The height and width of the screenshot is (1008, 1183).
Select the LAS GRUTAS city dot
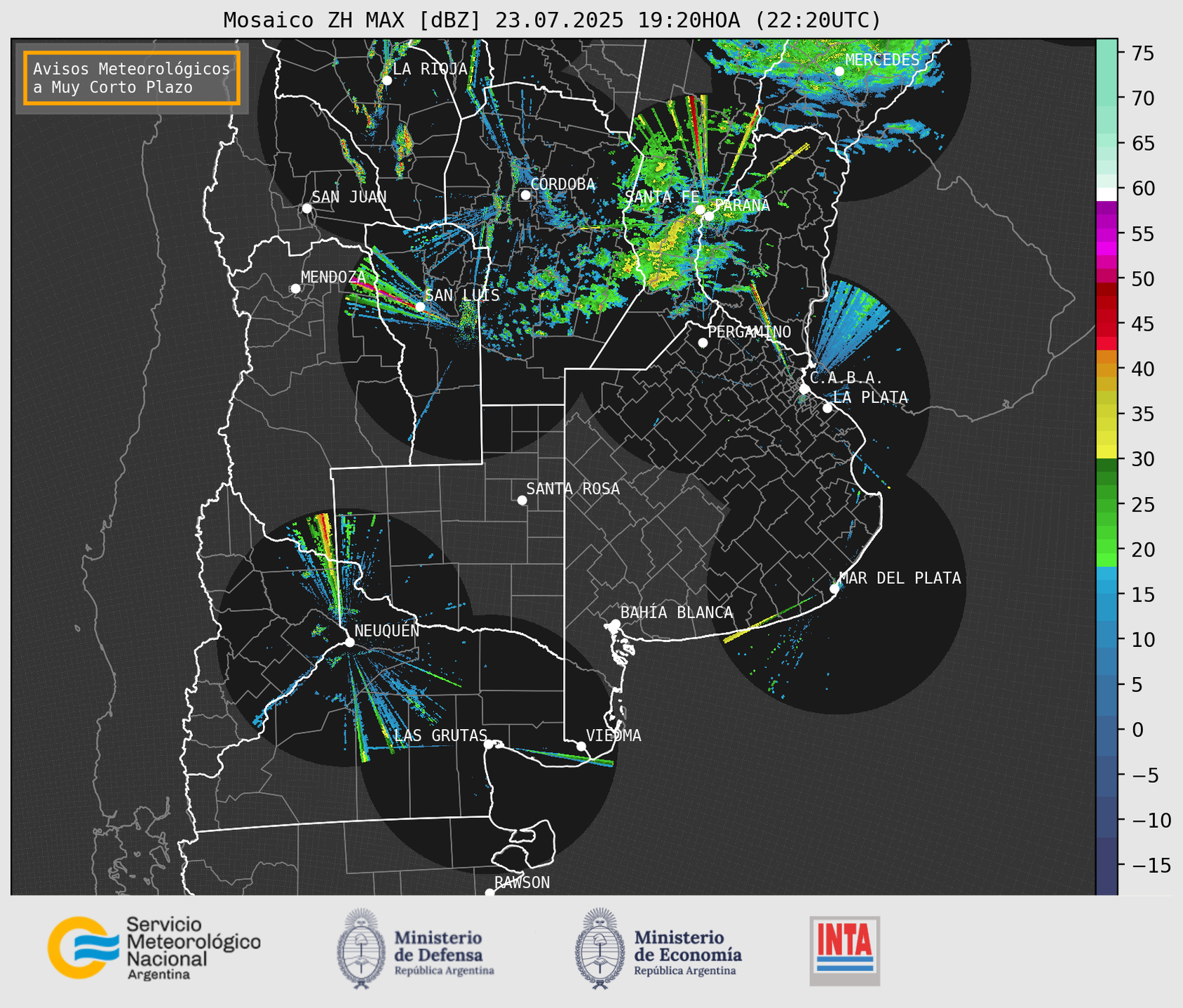pos(489,744)
